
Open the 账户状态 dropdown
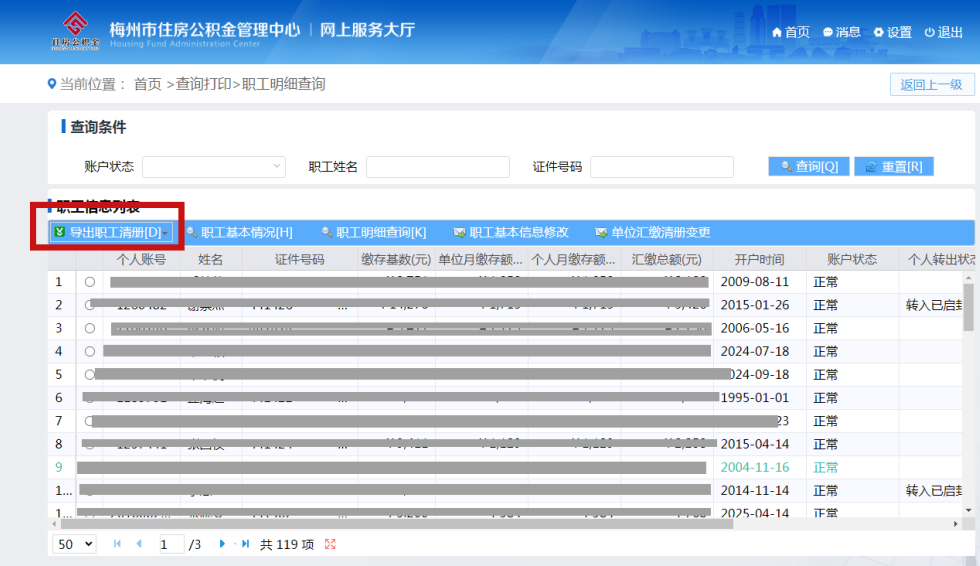(x=214, y=167)
